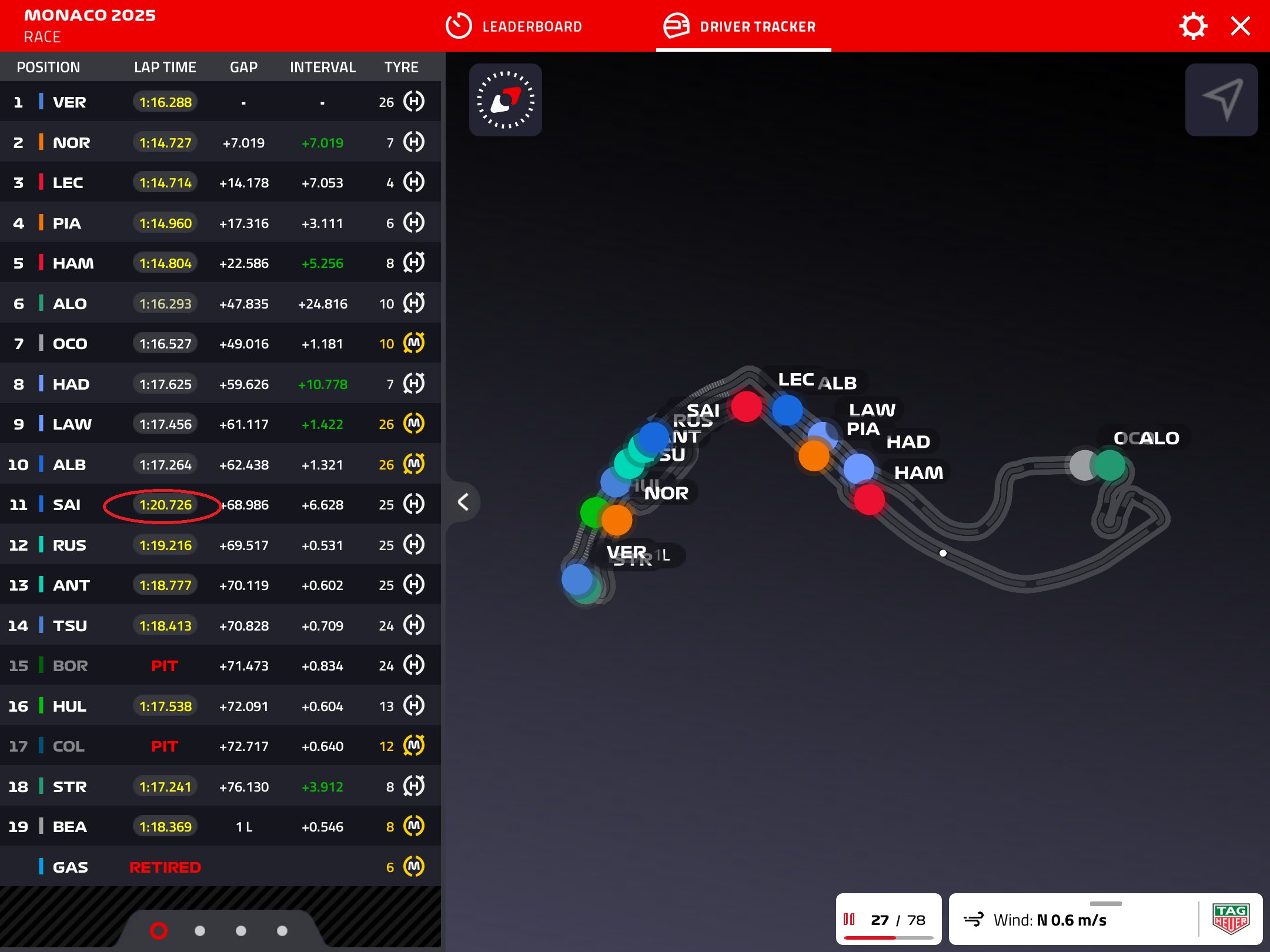Click NOR hard tyre icon

(x=414, y=142)
